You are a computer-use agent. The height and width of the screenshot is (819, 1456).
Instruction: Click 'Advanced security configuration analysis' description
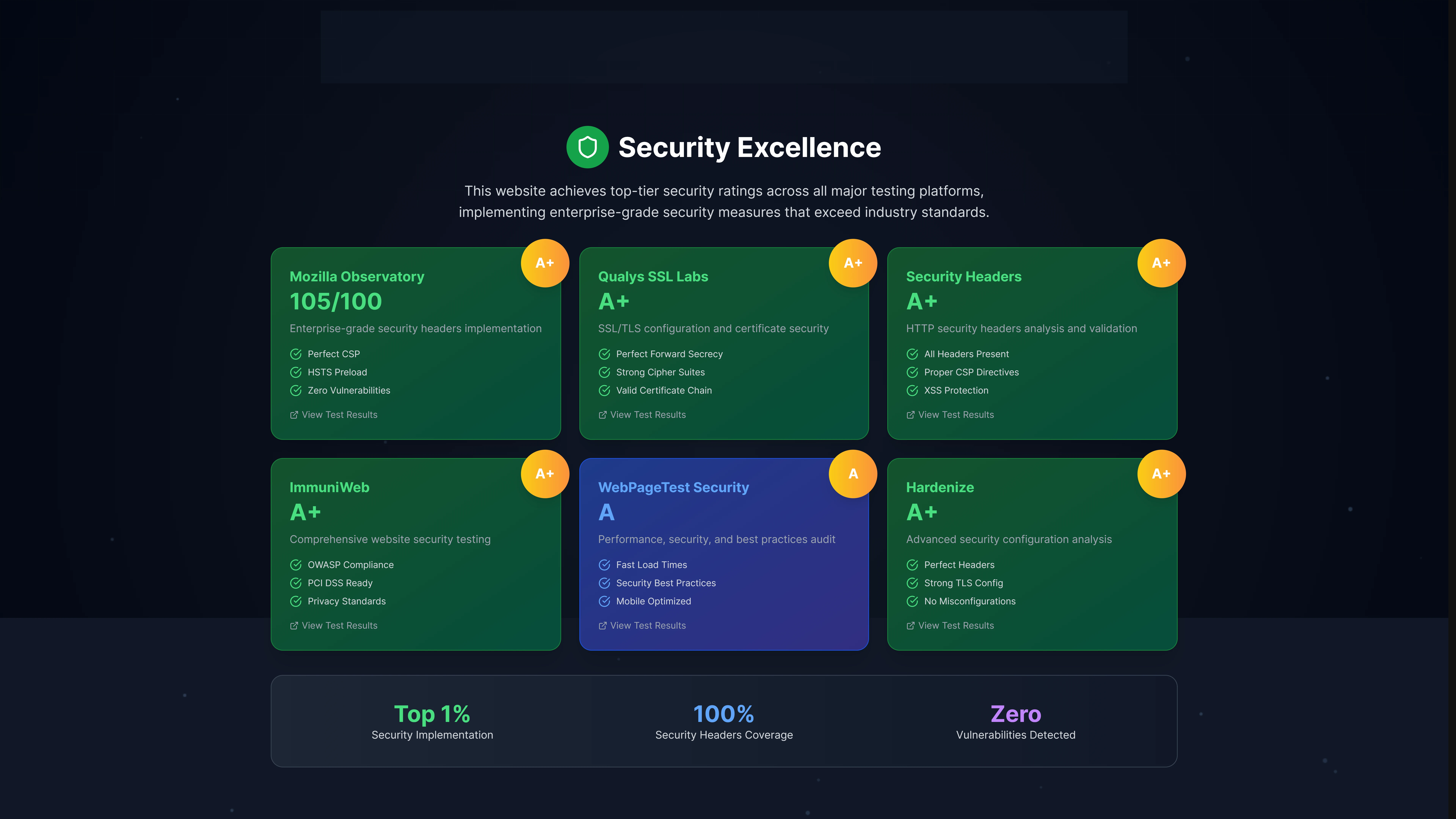[1009, 539]
